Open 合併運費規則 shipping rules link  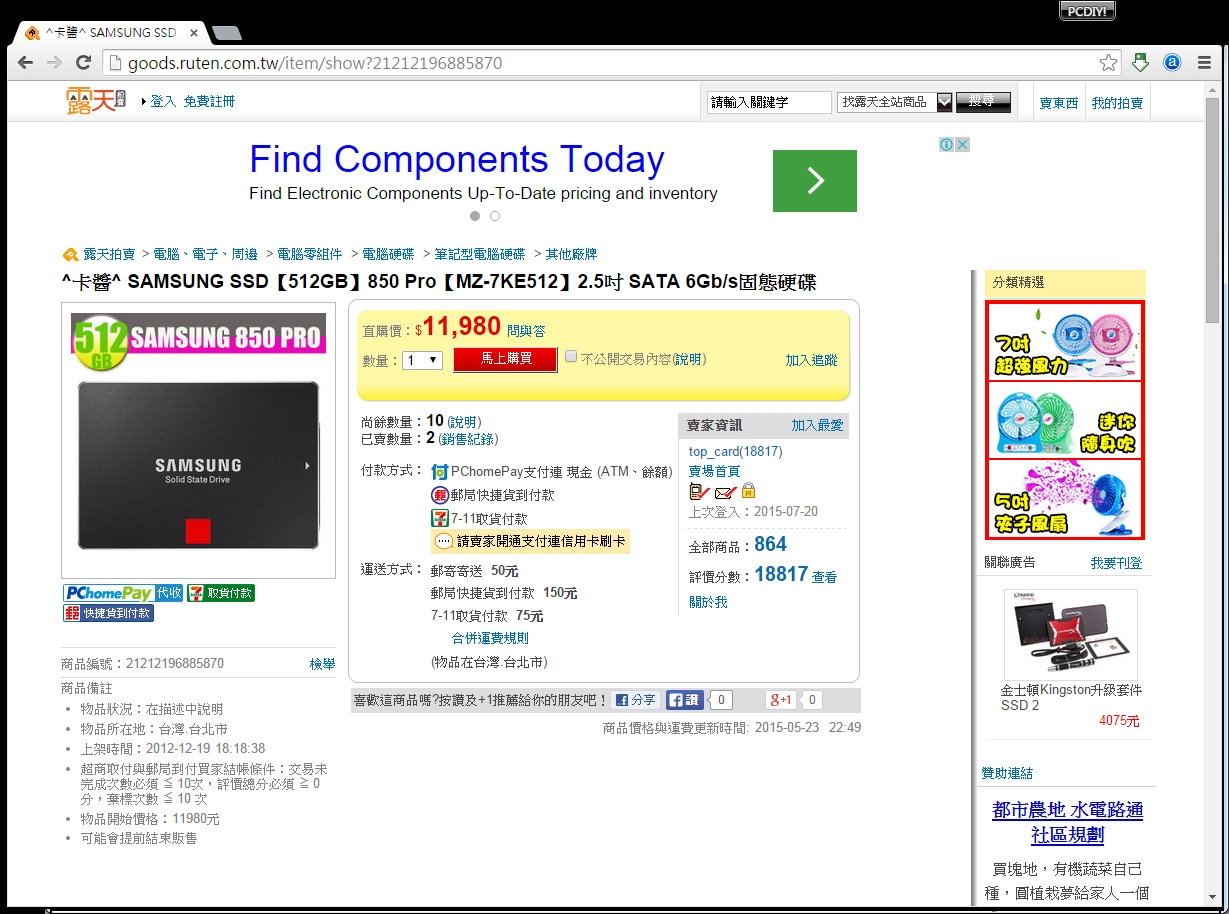pos(490,638)
